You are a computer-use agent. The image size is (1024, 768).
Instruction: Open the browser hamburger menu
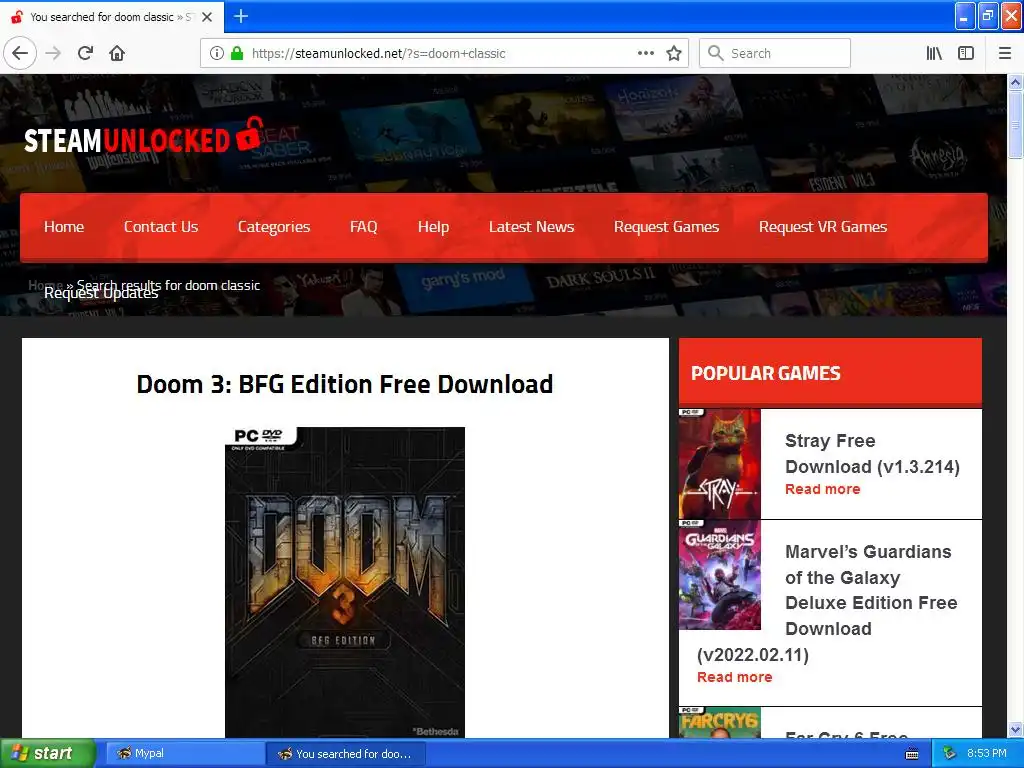pos(1004,53)
